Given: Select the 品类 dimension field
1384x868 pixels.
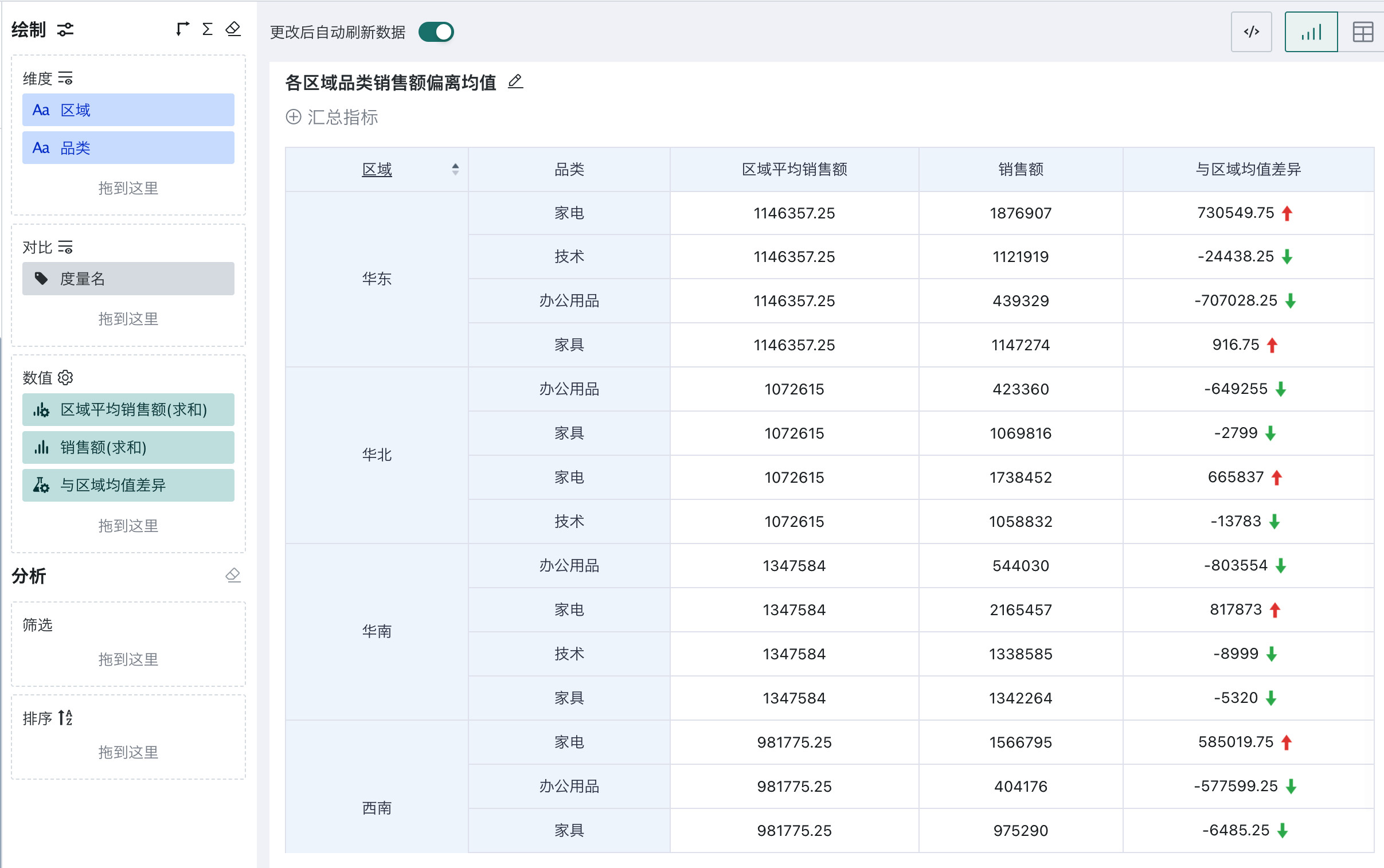Looking at the screenshot, I should pos(128,147).
